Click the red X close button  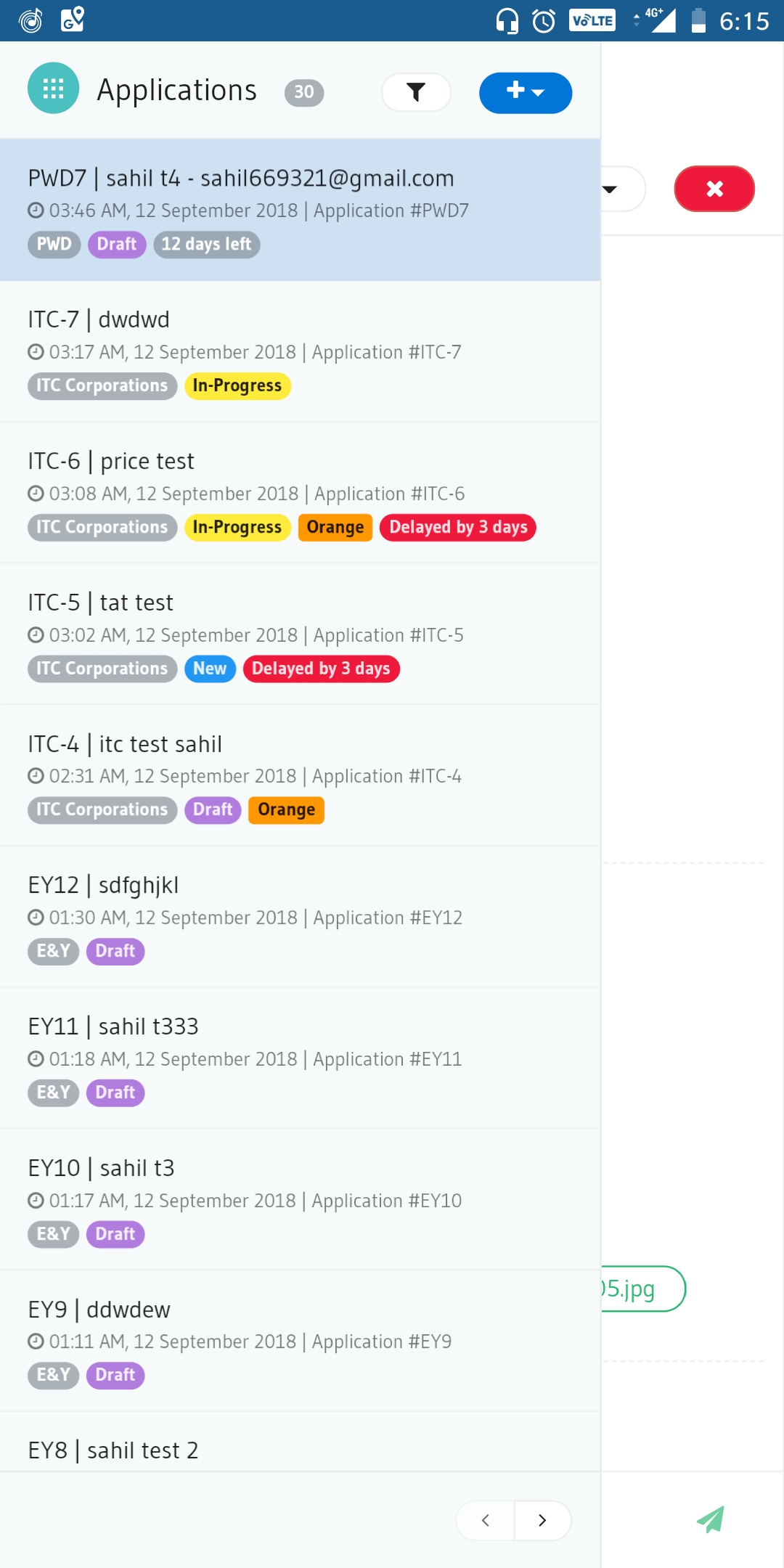714,189
